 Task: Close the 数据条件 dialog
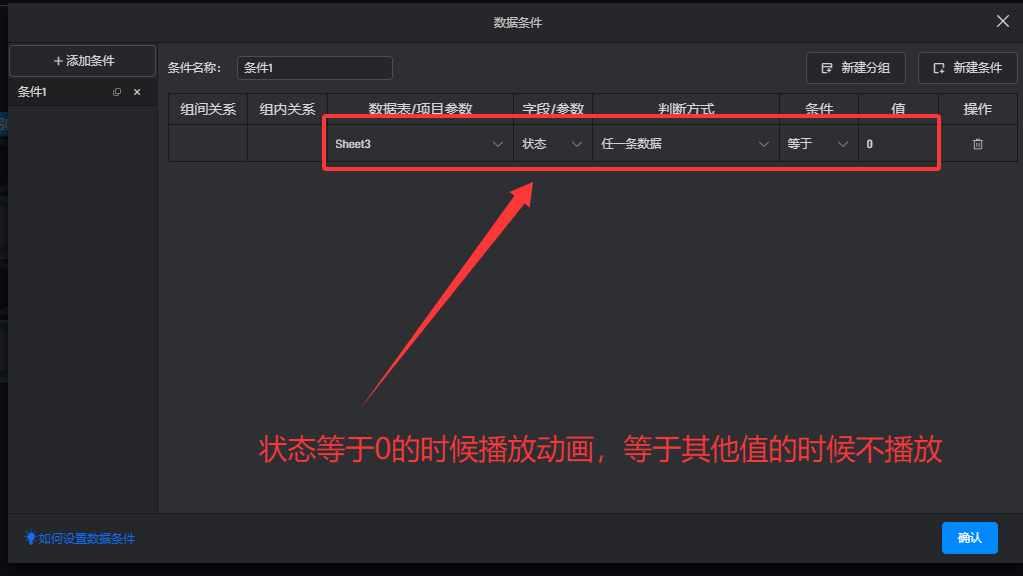click(x=1003, y=22)
